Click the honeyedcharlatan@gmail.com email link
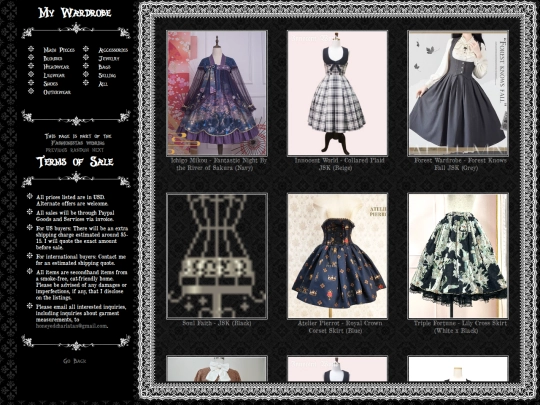This screenshot has height=405, width=540. coord(71,326)
